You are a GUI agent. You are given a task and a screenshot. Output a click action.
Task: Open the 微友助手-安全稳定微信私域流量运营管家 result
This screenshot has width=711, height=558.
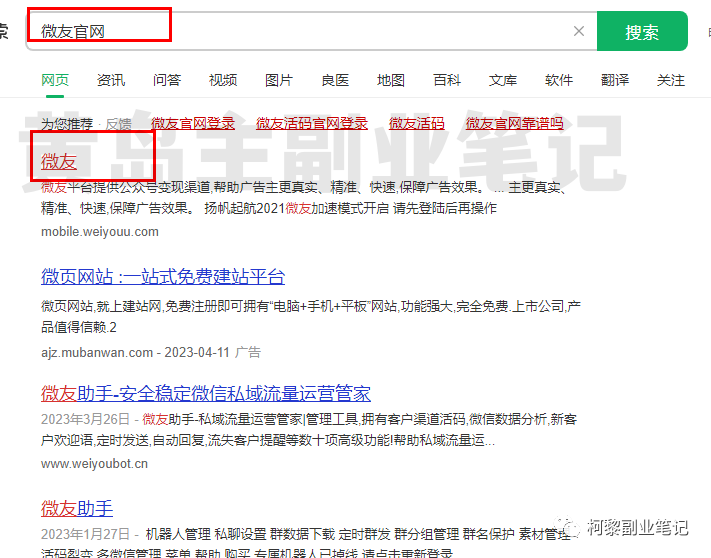coord(206,392)
